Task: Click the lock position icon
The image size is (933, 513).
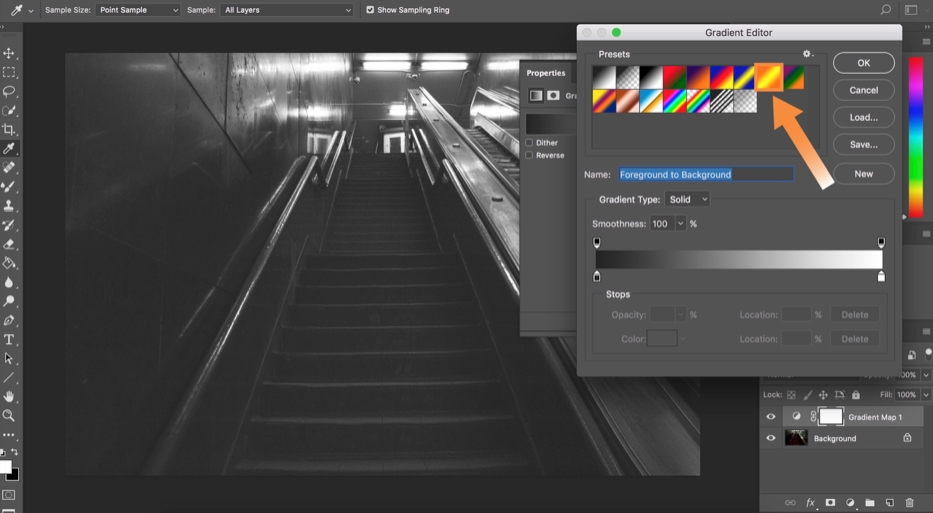Action: (824, 395)
